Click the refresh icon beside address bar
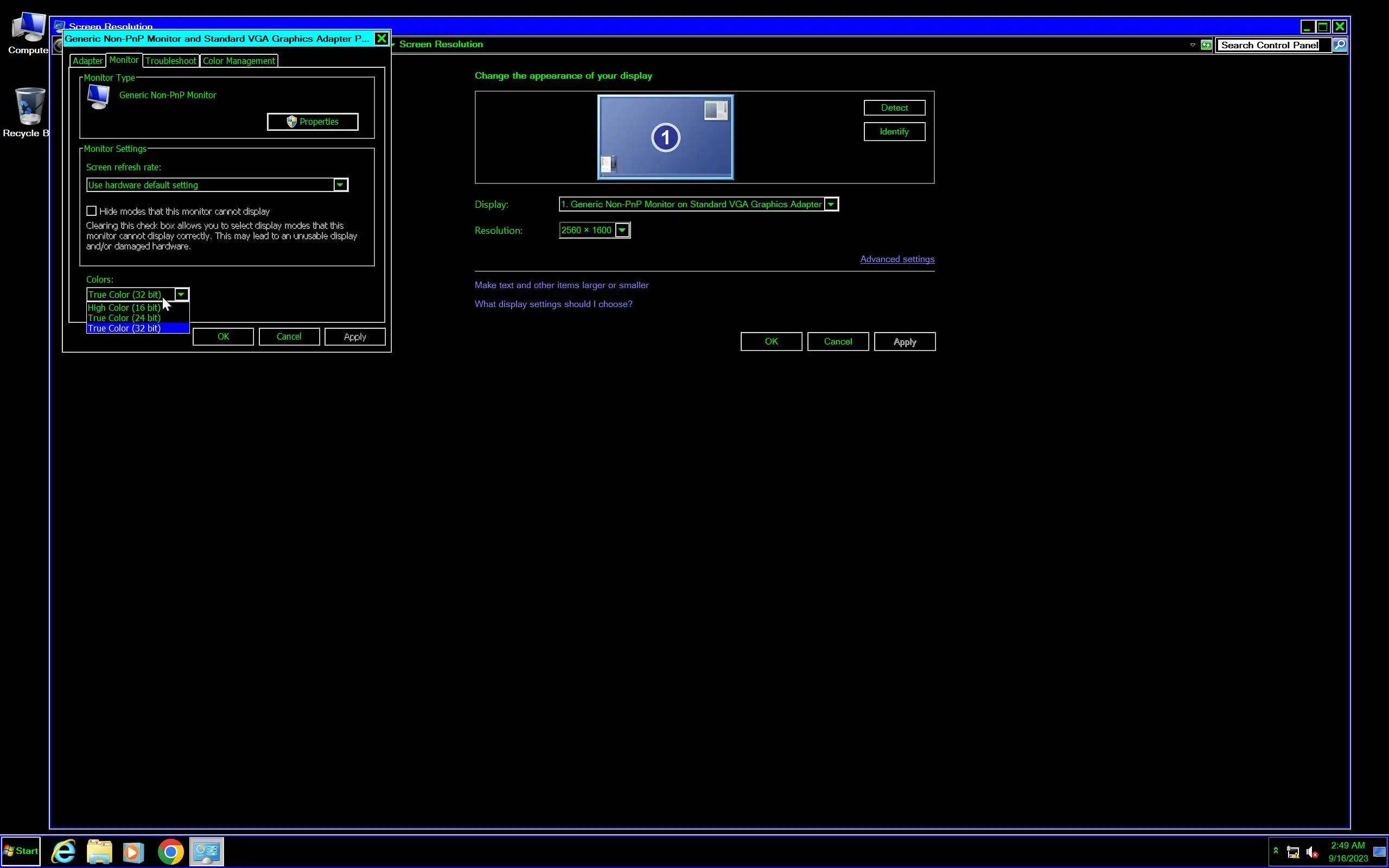The image size is (1389, 868). (1206, 45)
